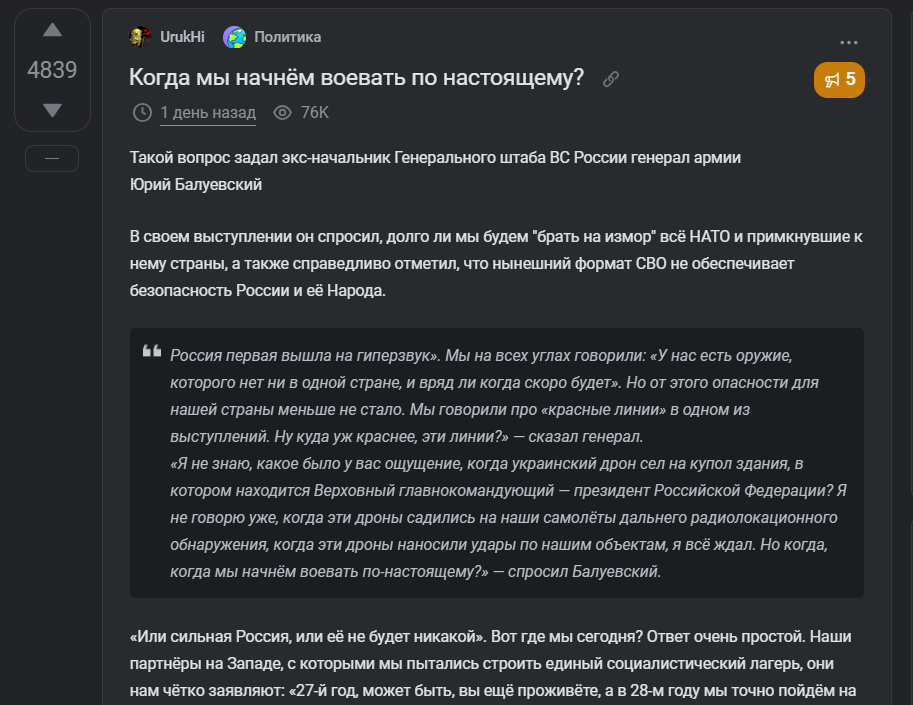Click the orange megaphone badge showing 5
The height and width of the screenshot is (705, 913).
[839, 80]
